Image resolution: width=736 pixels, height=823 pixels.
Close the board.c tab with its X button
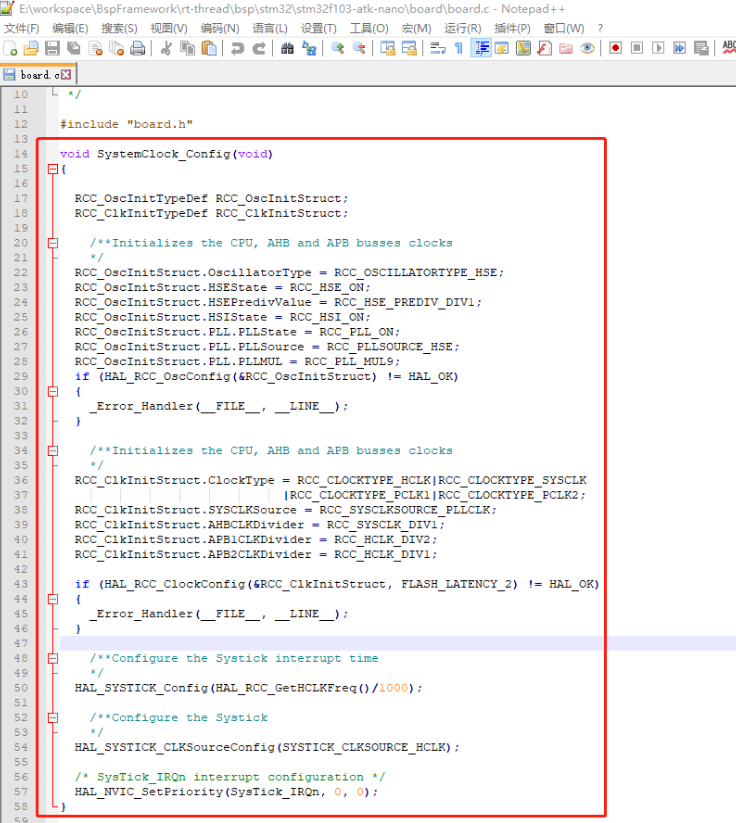[x=66, y=75]
